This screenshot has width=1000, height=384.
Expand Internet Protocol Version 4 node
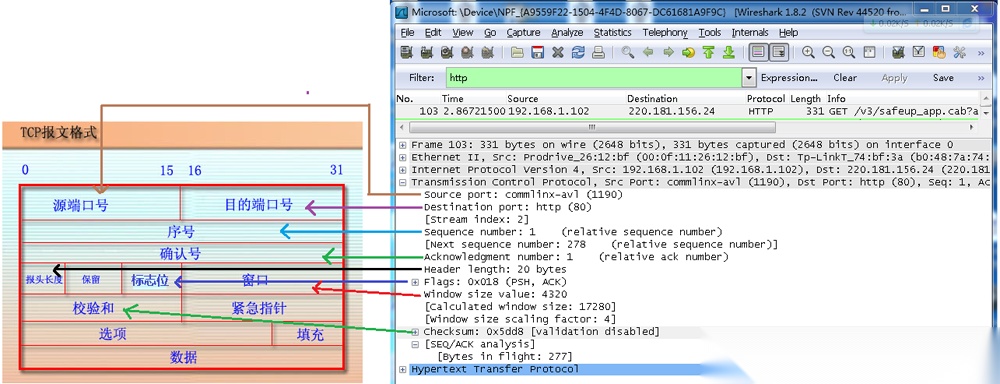(x=402, y=170)
